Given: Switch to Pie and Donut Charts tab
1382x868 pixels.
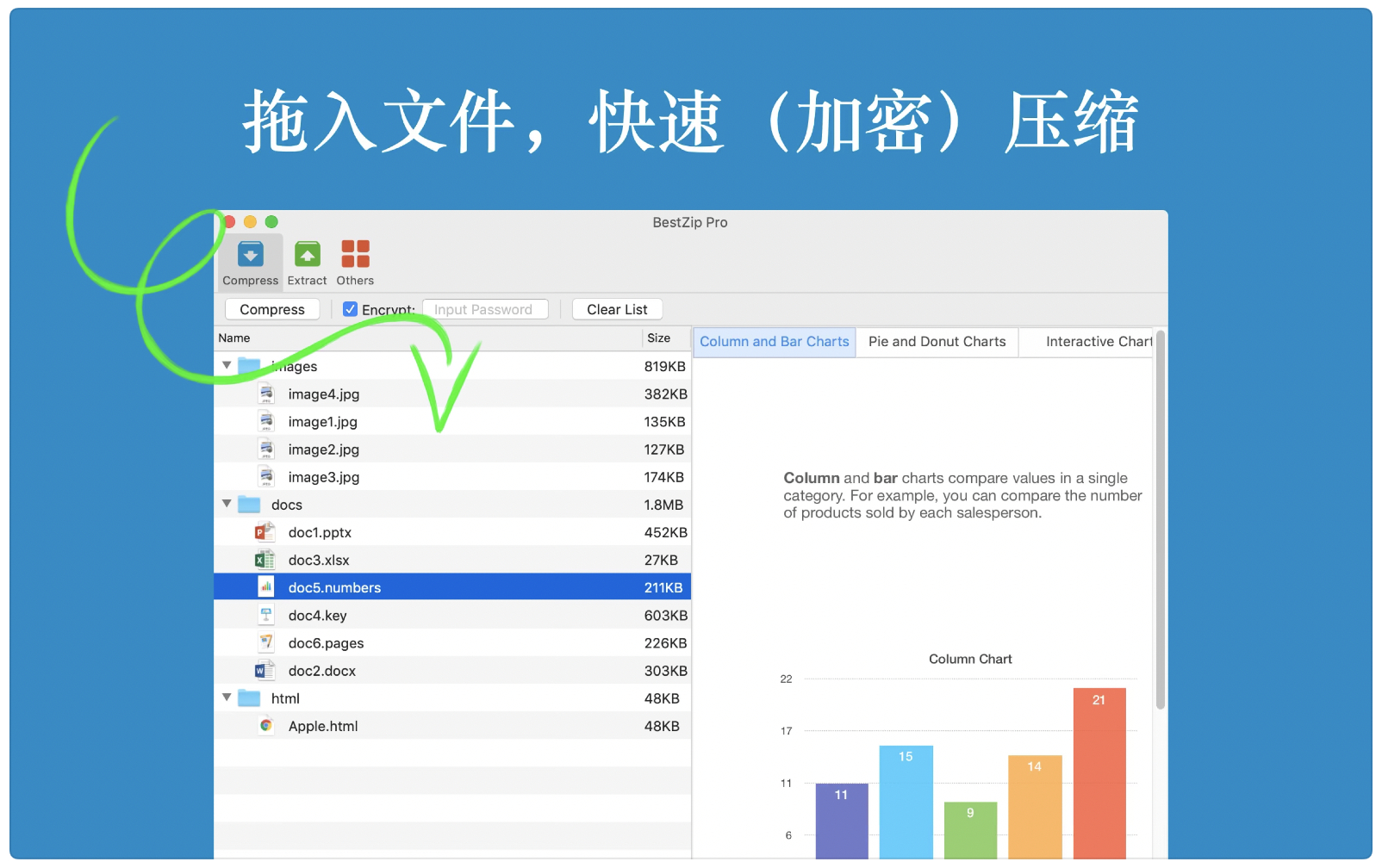Looking at the screenshot, I should tap(937, 342).
